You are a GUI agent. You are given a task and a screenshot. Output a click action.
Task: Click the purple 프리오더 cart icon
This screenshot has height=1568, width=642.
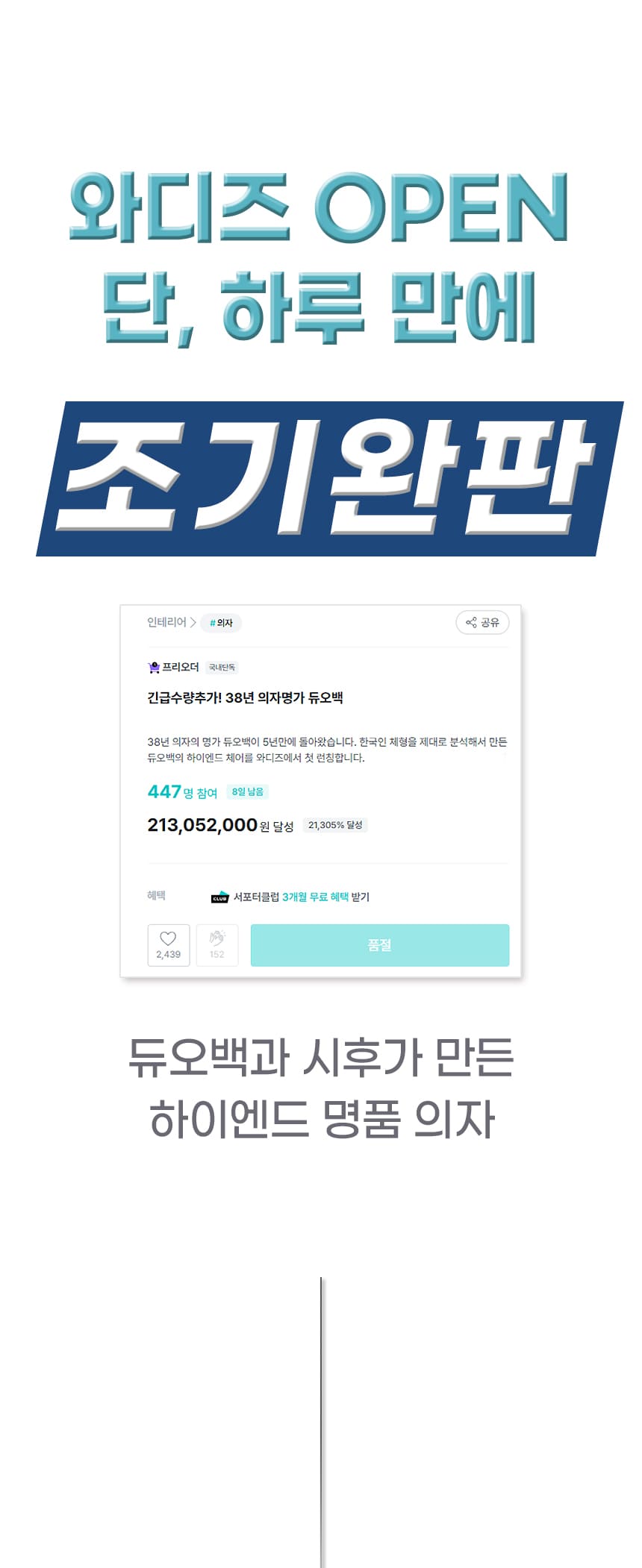tap(154, 667)
